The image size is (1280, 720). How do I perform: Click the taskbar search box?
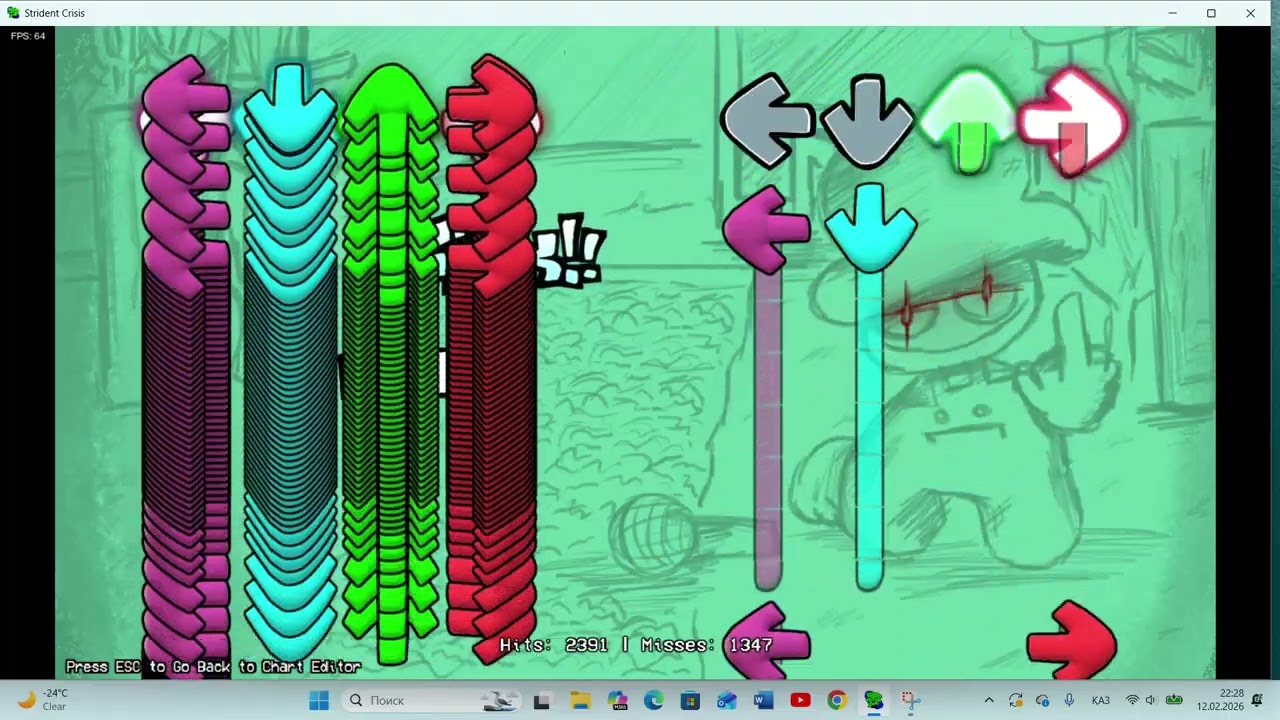[x=433, y=700]
